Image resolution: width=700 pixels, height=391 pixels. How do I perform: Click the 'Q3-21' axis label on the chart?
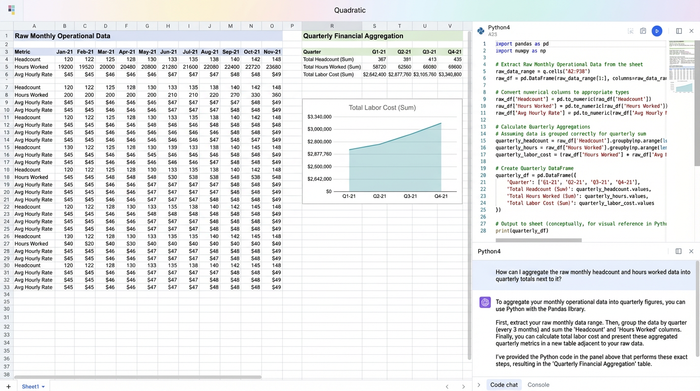click(x=410, y=196)
